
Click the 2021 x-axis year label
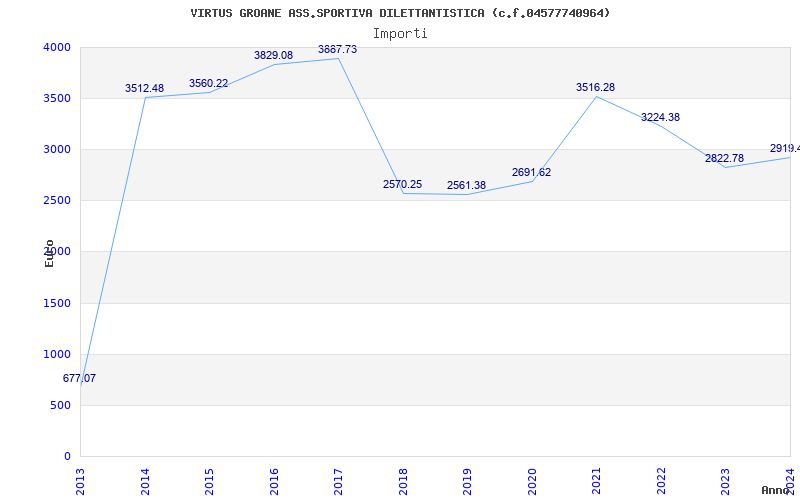596,481
